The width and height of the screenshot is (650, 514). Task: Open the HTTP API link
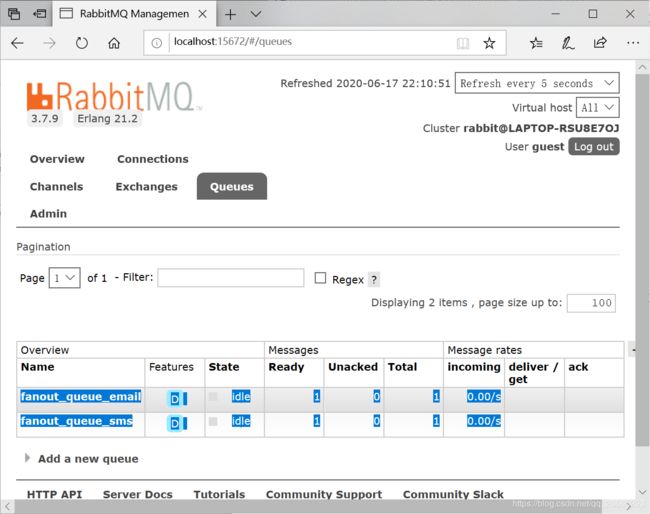54,495
